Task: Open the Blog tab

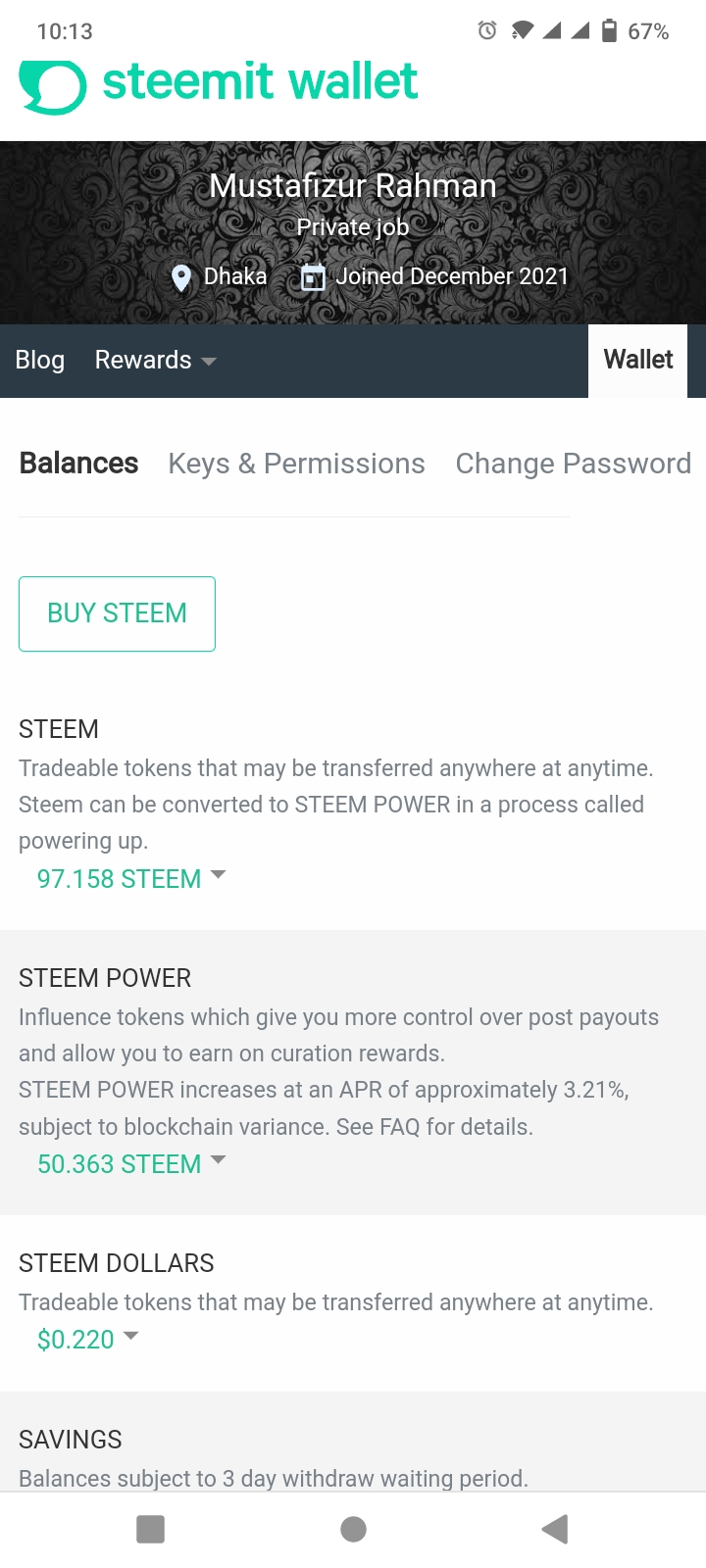Action: 40,361
